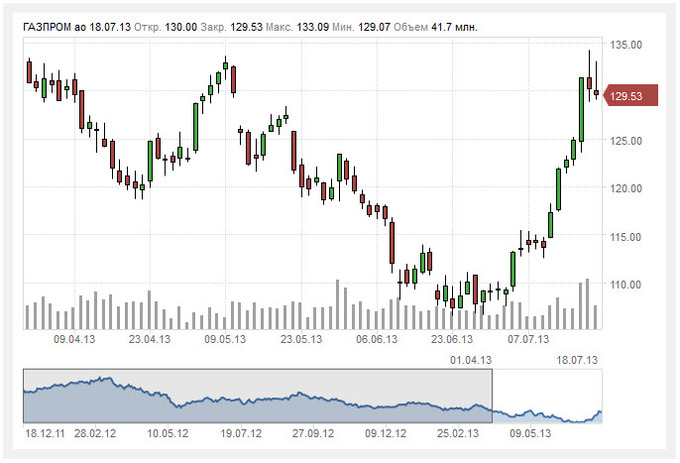Click the 01.04.13 navigator start date label
This screenshot has height=463, width=680.
(x=471, y=360)
